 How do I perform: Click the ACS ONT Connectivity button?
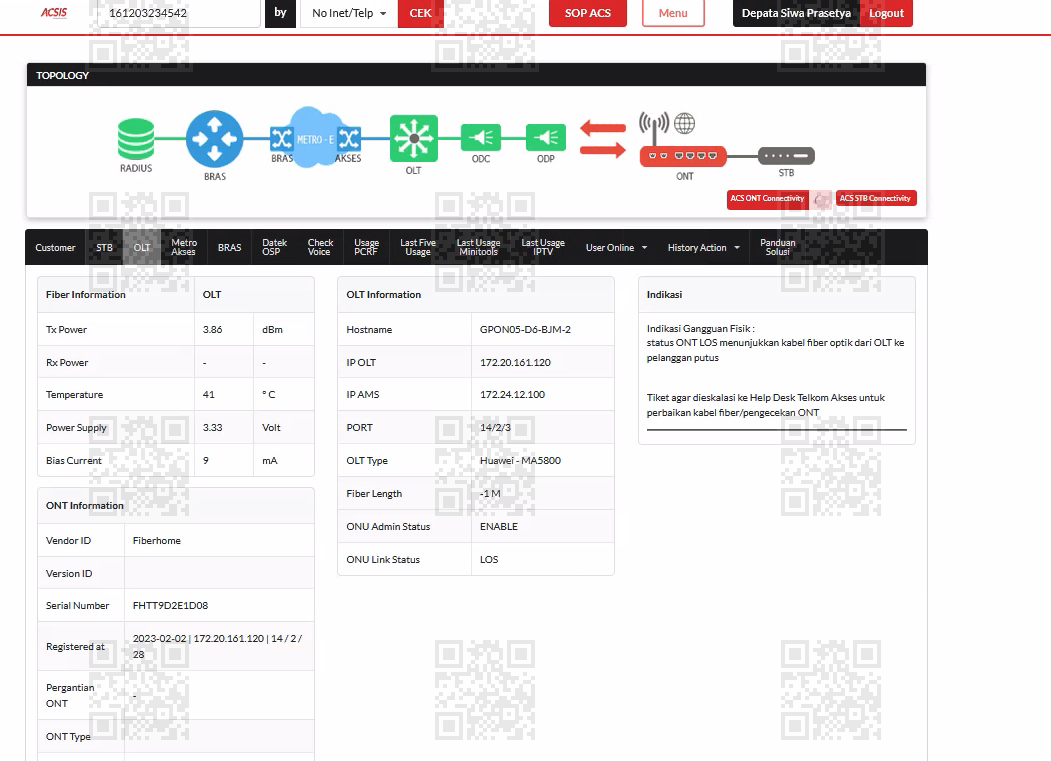[767, 198]
